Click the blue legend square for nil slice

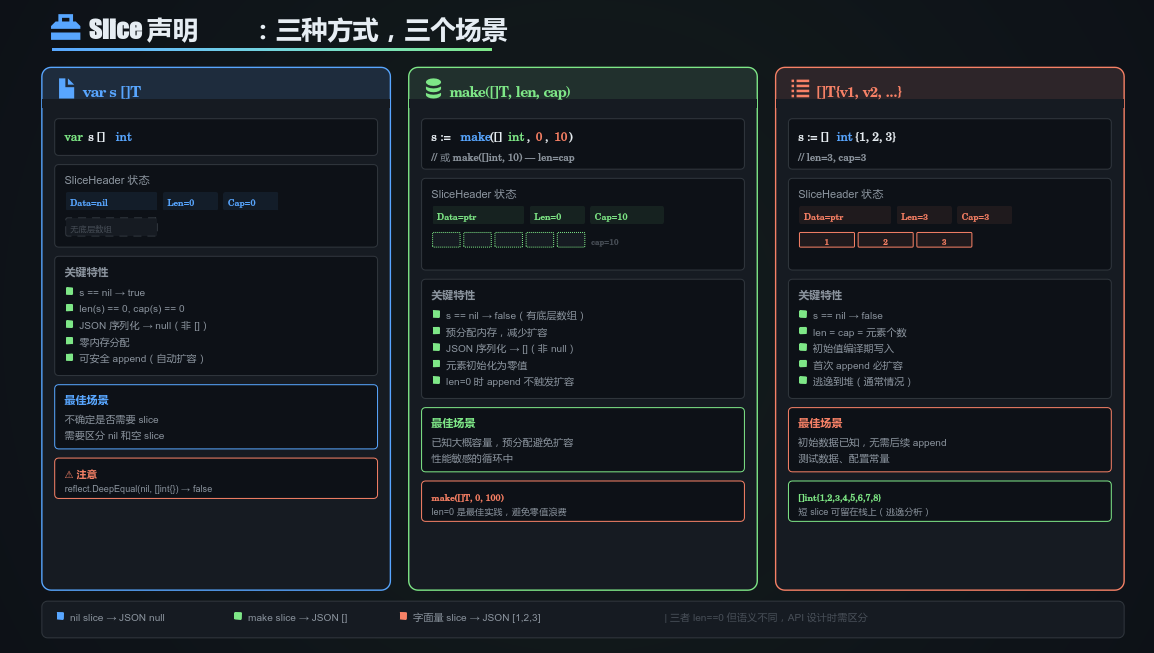tap(60, 616)
